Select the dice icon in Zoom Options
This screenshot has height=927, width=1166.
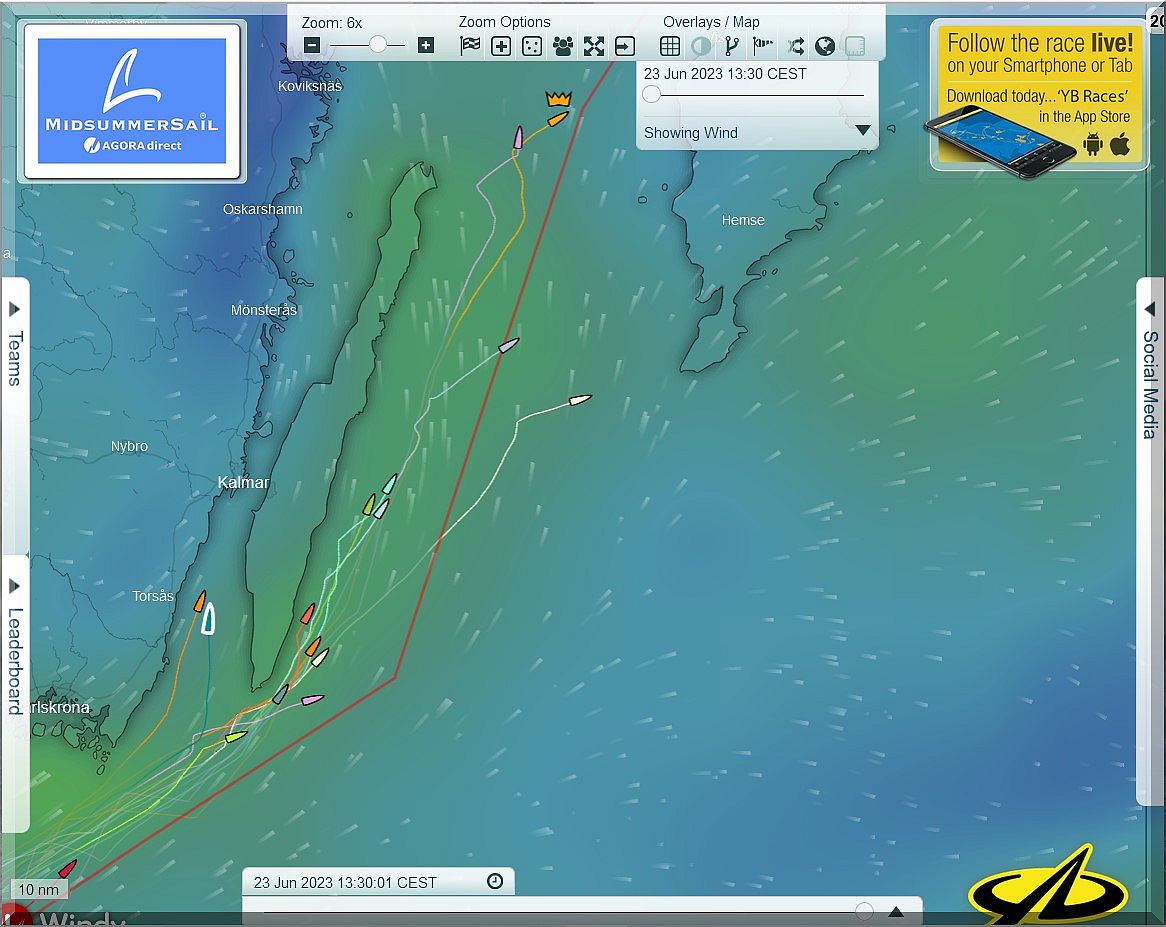click(x=532, y=45)
